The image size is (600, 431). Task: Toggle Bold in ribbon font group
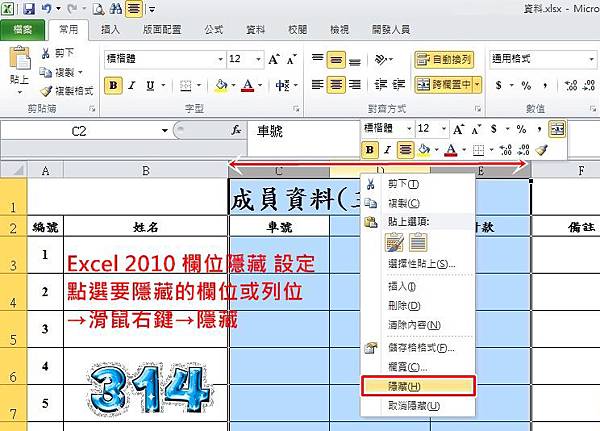tap(113, 85)
